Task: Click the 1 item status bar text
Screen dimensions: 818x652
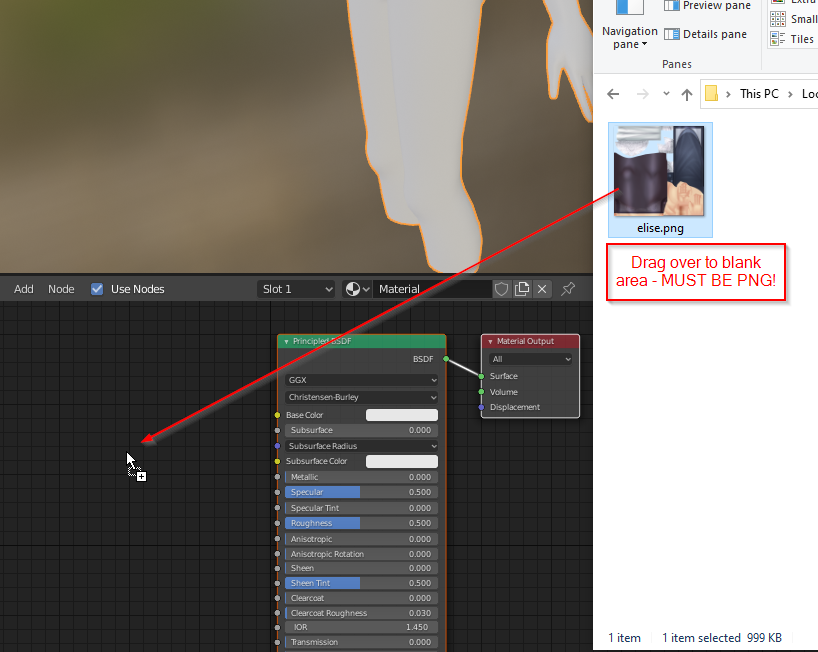Action: click(624, 638)
